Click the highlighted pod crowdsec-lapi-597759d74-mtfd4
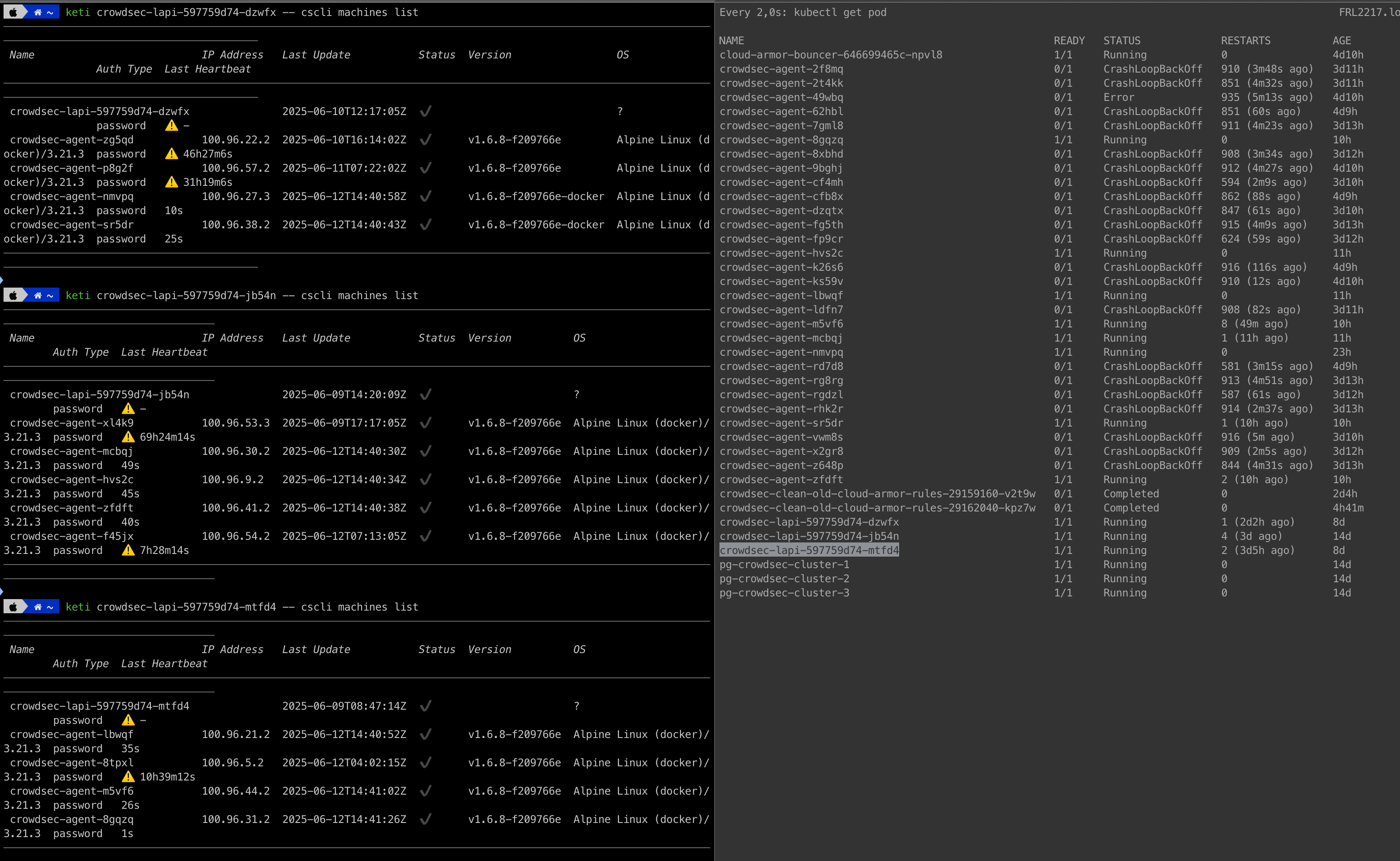The width and height of the screenshot is (1400, 861). click(x=809, y=550)
